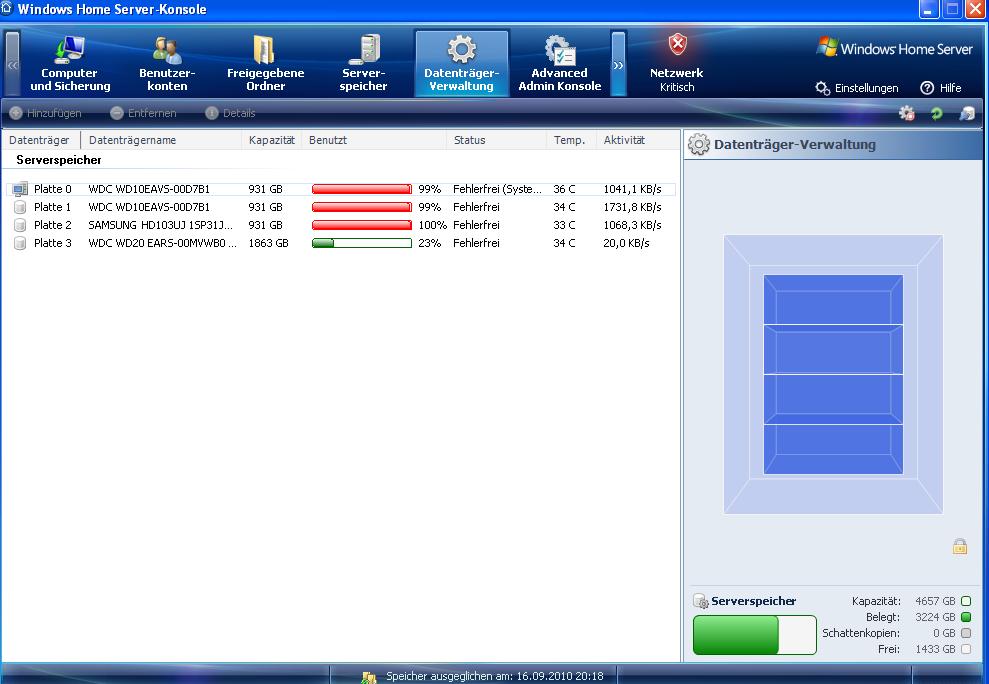
Task: Select the Platte 1 disk icon
Action: [x=20, y=207]
